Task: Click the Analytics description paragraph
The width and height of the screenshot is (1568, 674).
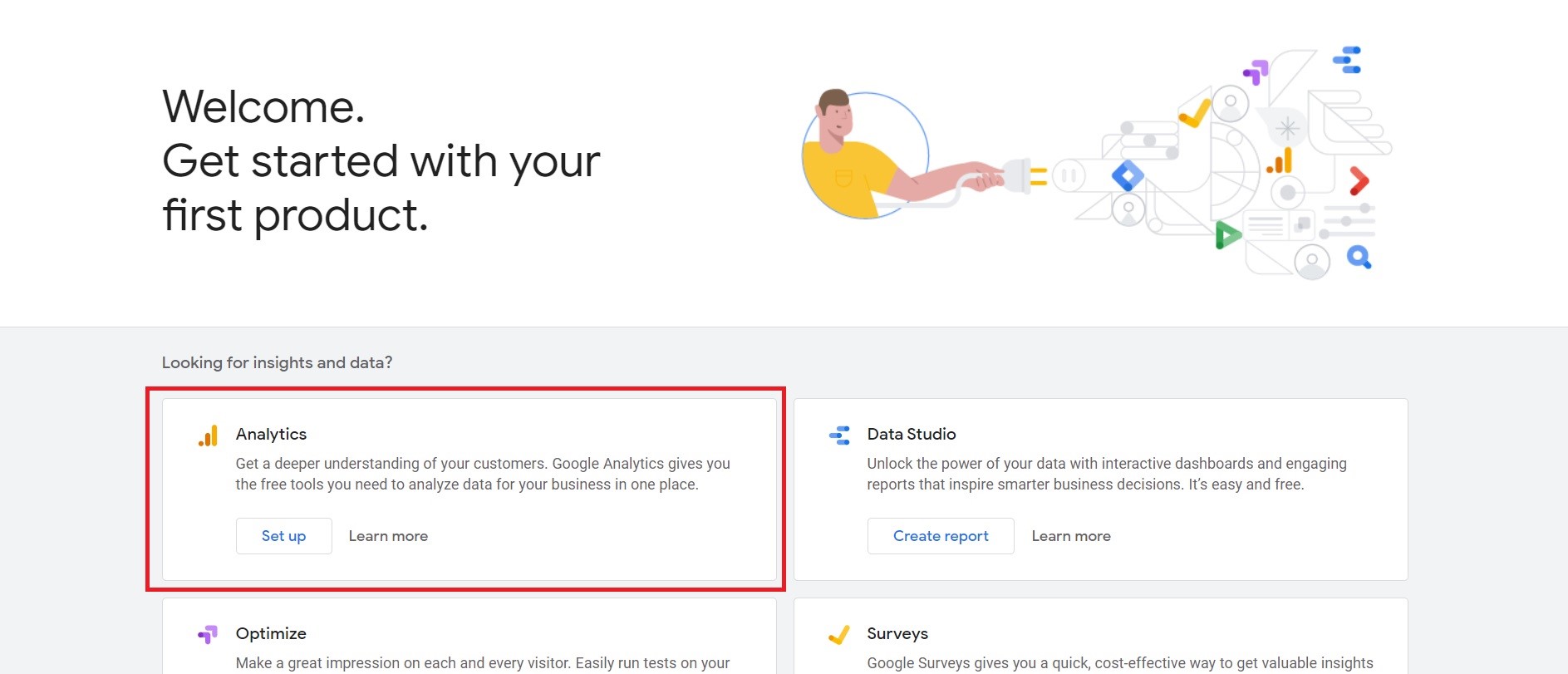Action: pos(483,474)
